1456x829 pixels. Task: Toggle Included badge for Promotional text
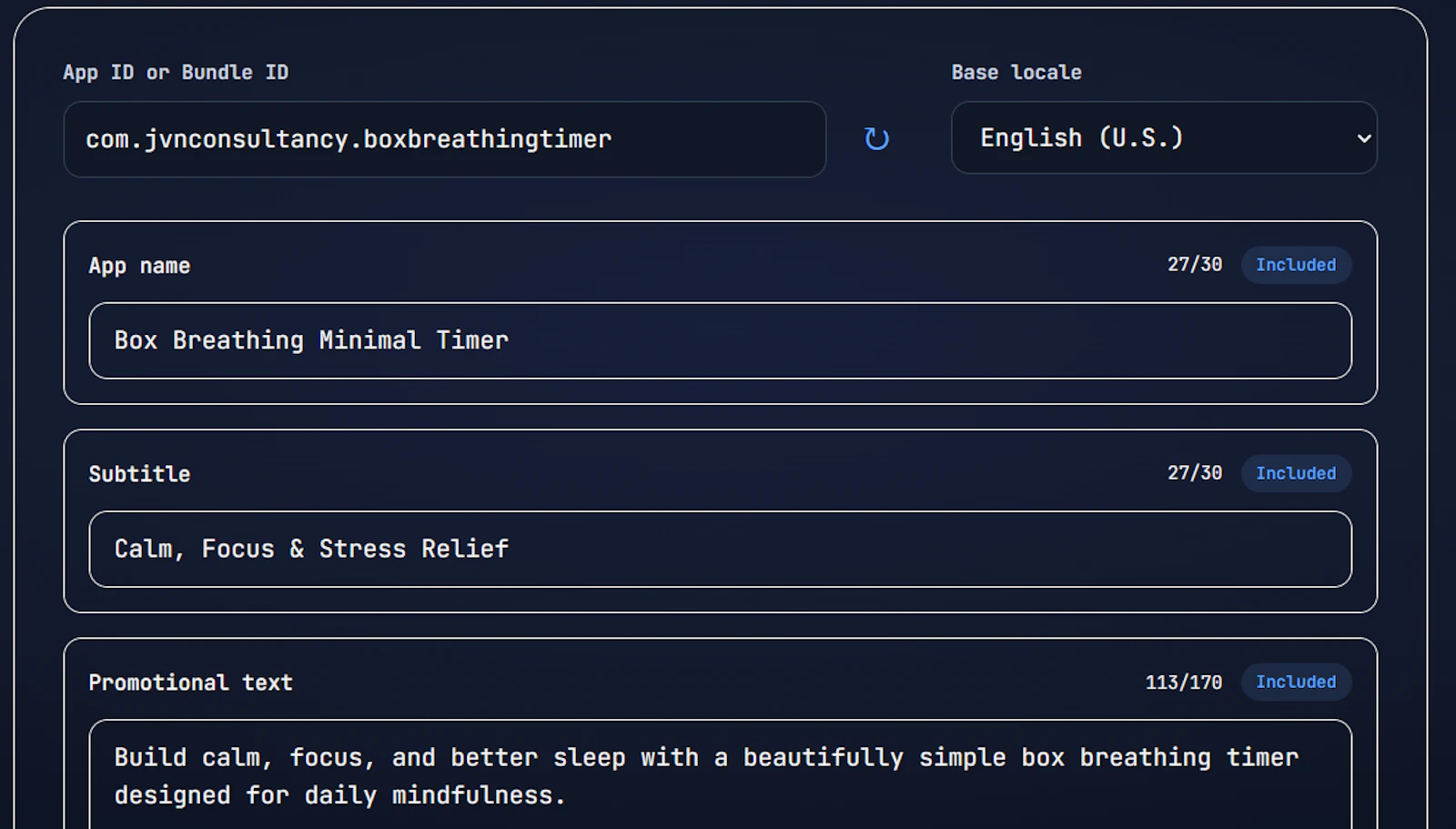tap(1296, 682)
